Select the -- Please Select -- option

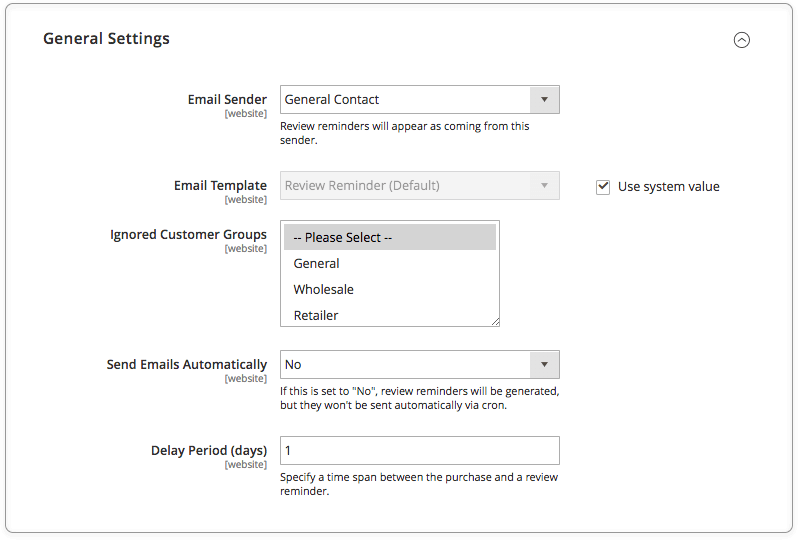point(390,237)
